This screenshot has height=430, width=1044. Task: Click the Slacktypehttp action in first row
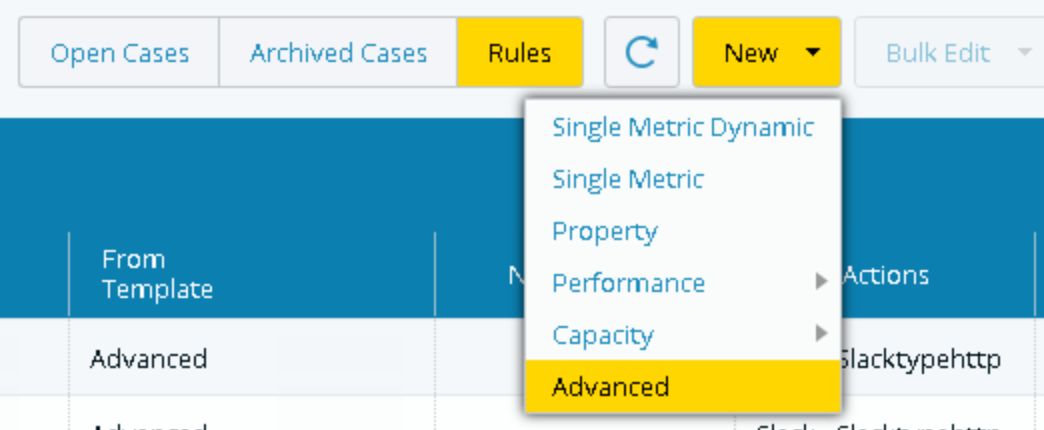tap(922, 358)
